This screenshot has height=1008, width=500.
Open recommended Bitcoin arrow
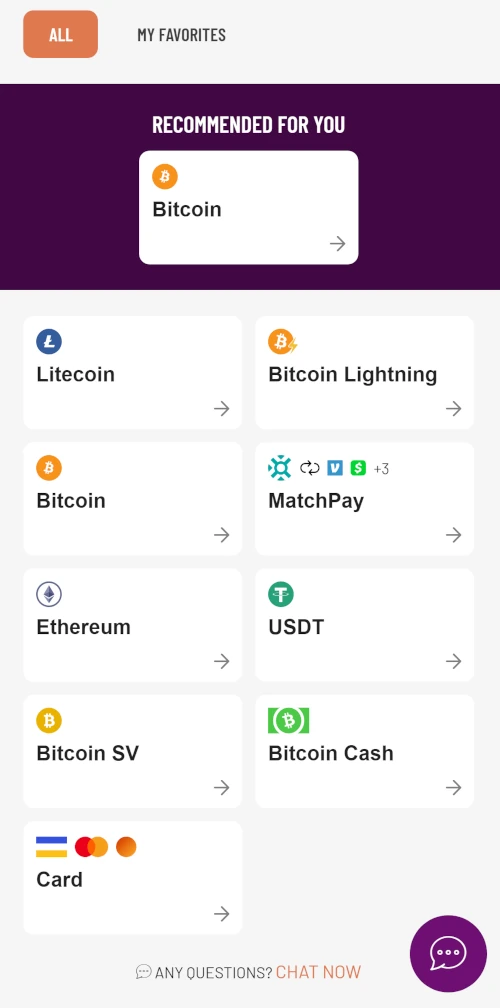[337, 244]
